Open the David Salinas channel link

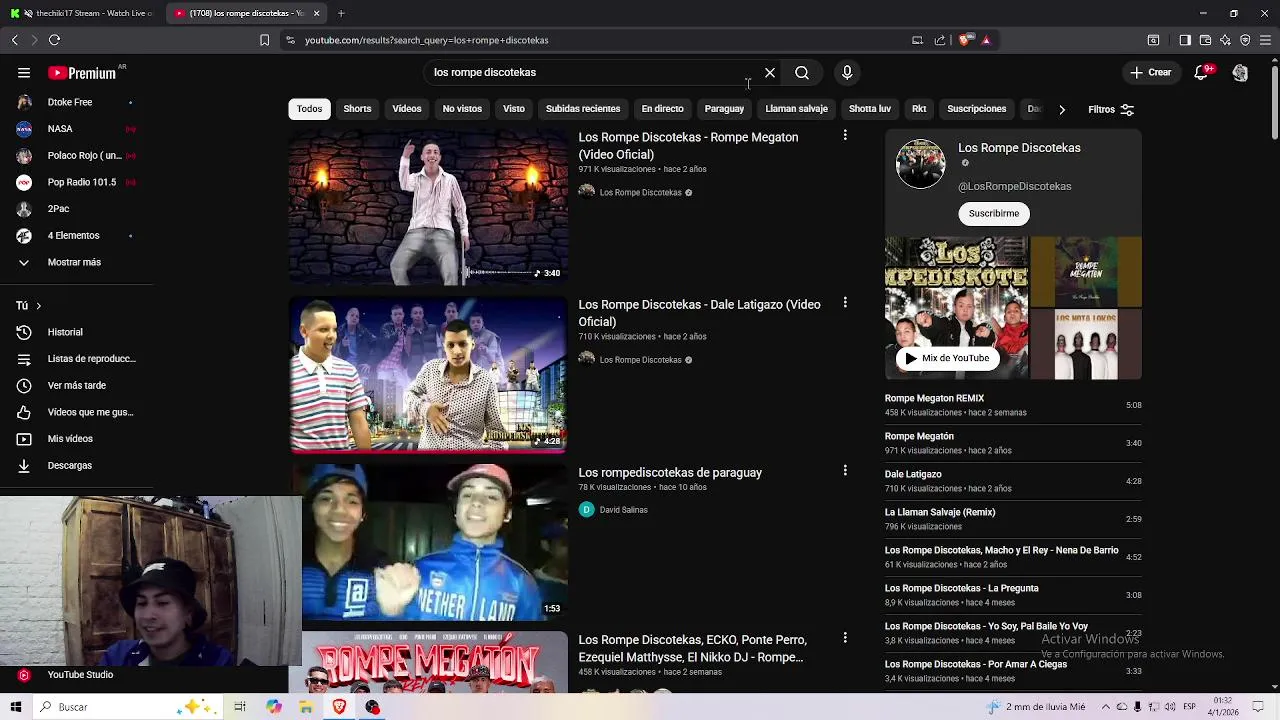(x=623, y=510)
